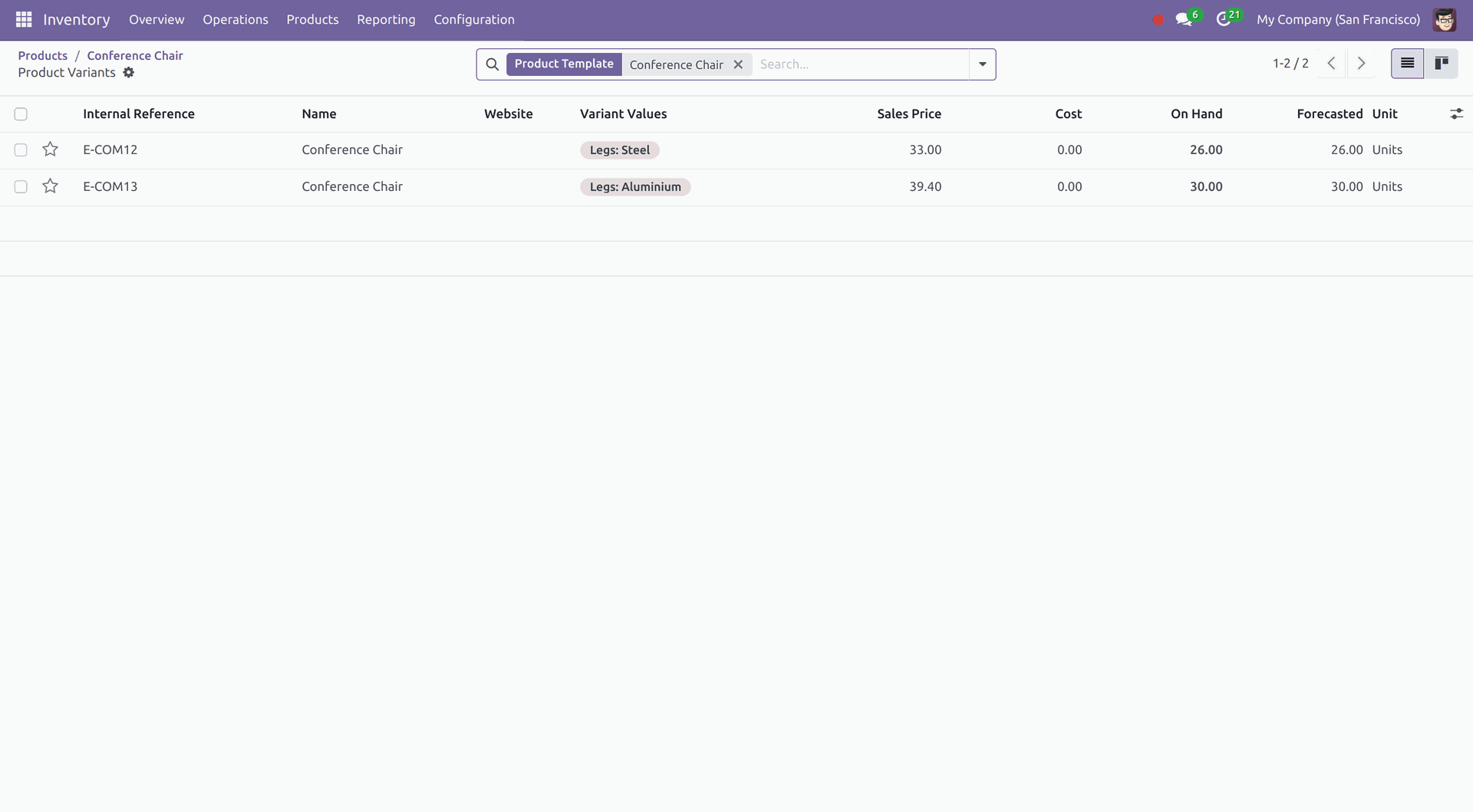Open the Reporting menu

point(386,19)
